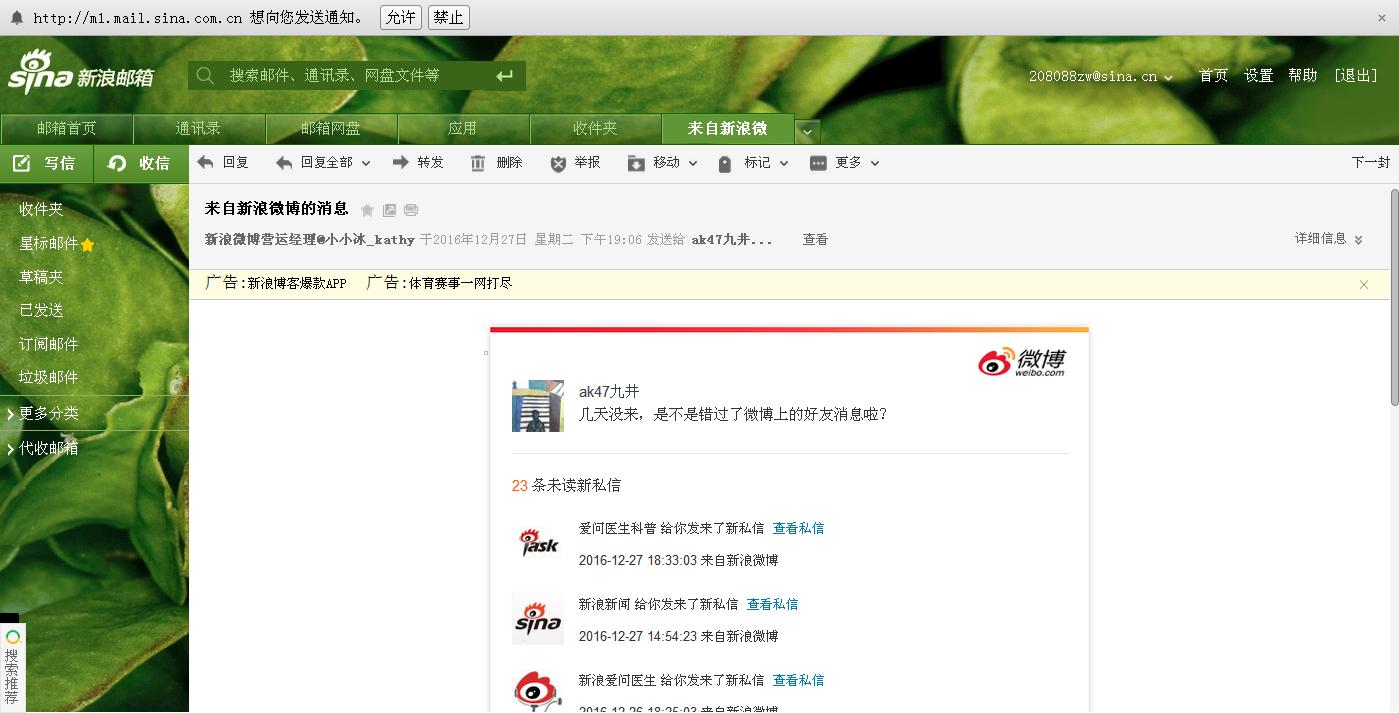Expand the 回复全部 dropdown arrow
The width and height of the screenshot is (1399, 713).
(366, 164)
